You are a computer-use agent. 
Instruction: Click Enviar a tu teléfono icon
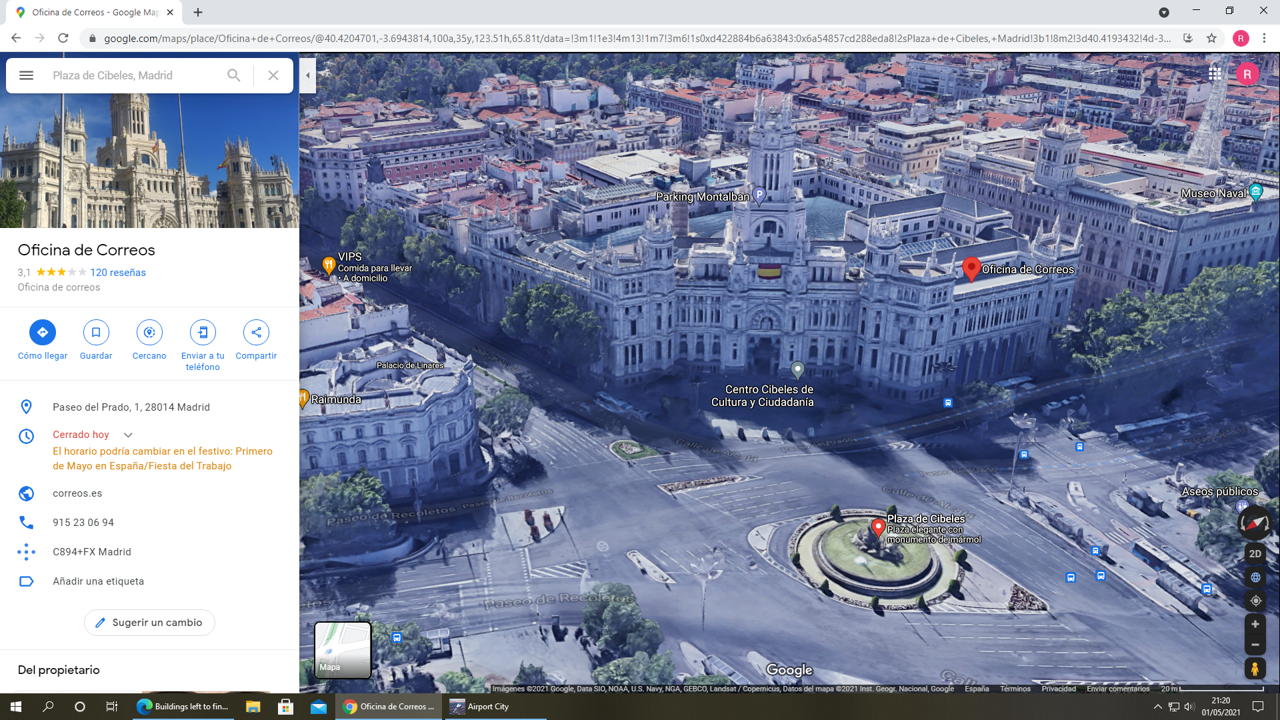tap(202, 332)
